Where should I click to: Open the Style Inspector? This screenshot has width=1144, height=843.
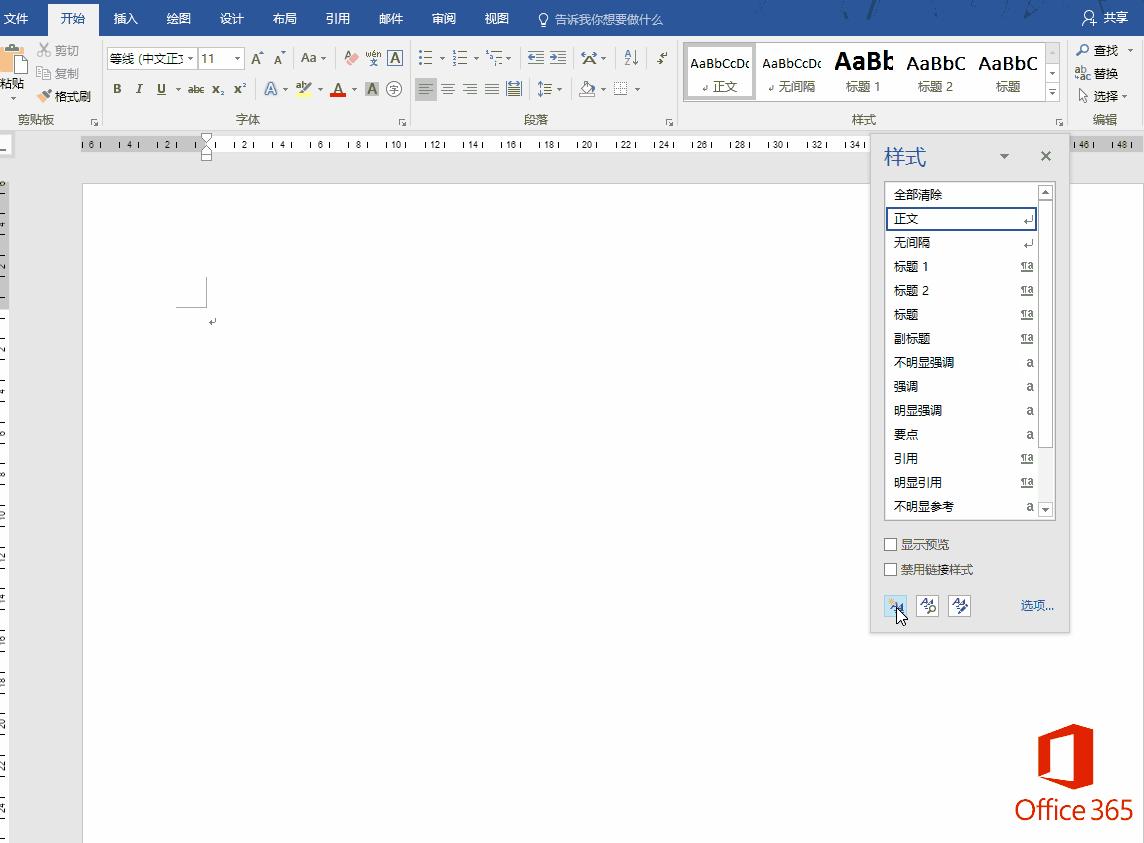coord(927,606)
